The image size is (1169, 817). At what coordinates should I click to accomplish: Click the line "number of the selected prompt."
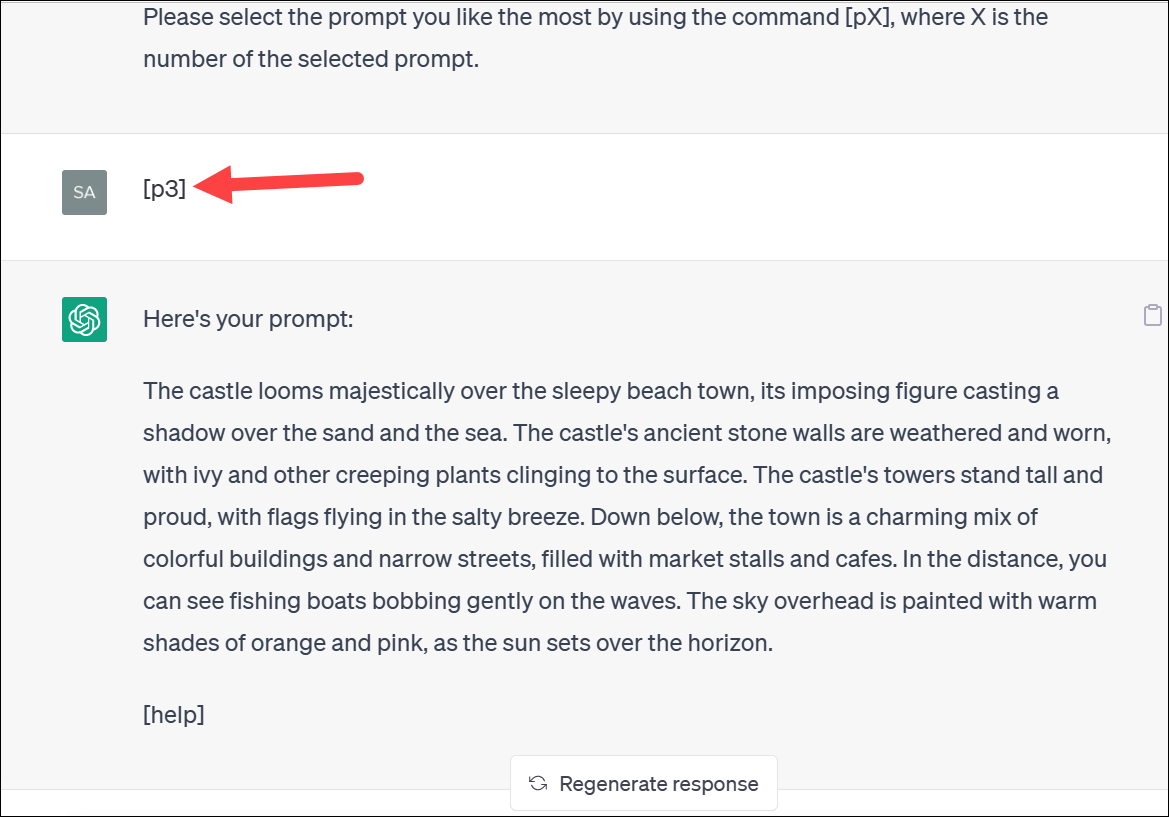[311, 59]
